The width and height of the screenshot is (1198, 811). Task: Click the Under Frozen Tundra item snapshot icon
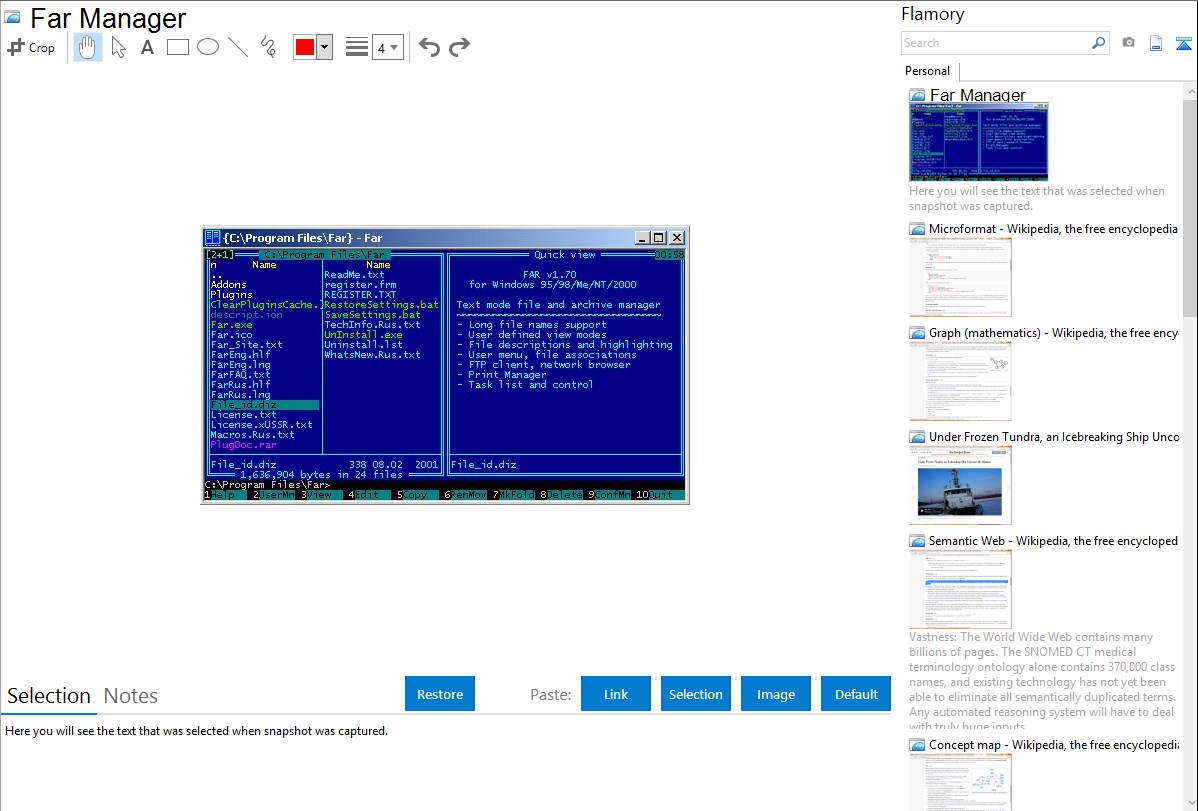(917, 436)
